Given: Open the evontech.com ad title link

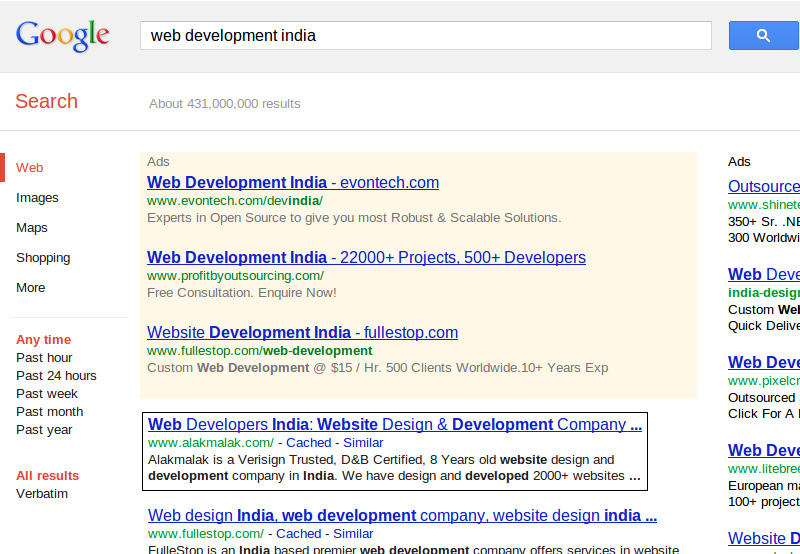Looking at the screenshot, I should tap(293, 182).
